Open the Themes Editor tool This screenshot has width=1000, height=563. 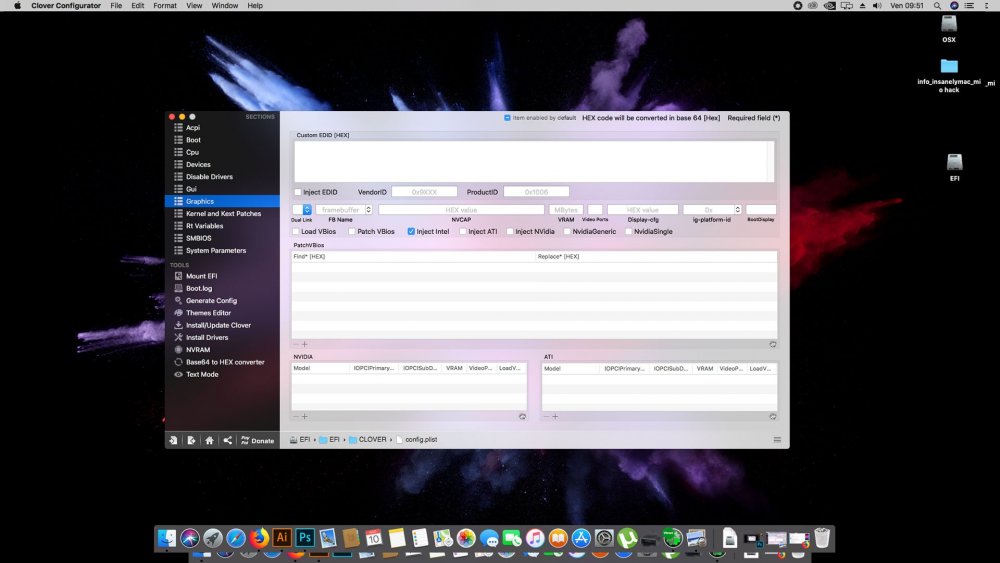(208, 313)
